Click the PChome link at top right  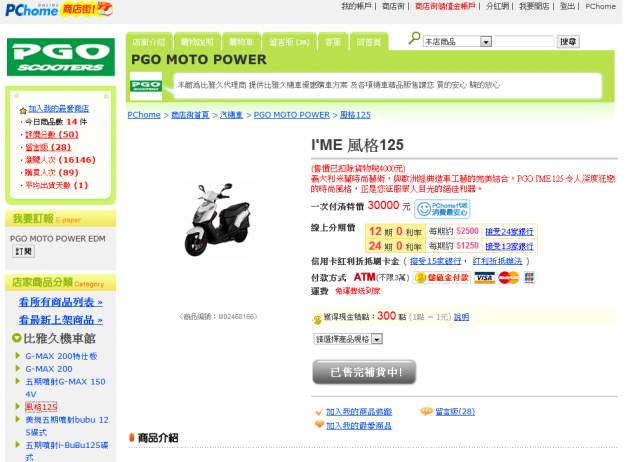pos(600,7)
